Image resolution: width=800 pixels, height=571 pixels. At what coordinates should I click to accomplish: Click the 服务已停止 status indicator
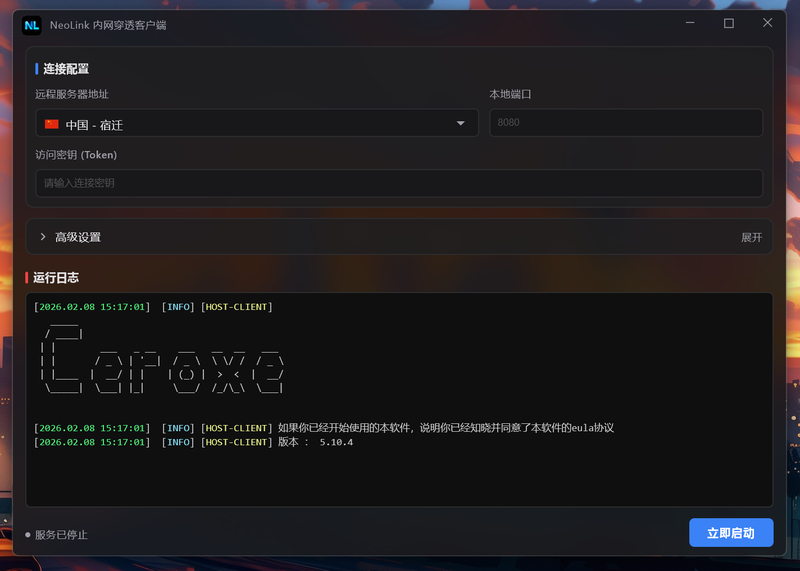point(56,535)
